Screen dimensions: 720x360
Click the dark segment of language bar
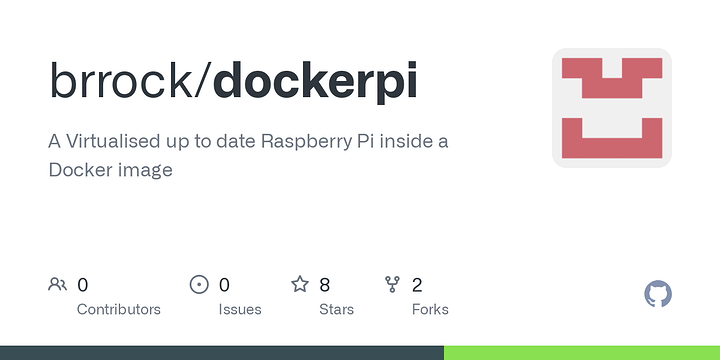[x=222, y=353]
